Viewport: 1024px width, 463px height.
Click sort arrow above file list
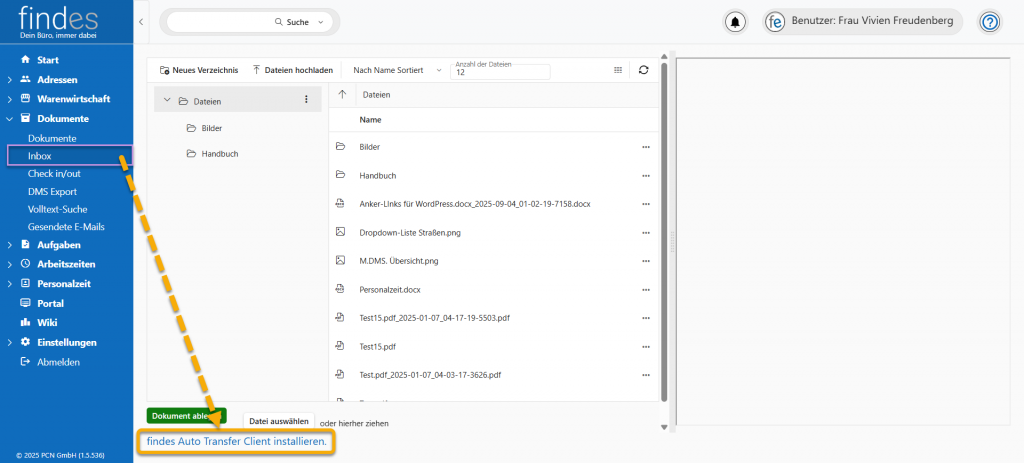pos(342,95)
